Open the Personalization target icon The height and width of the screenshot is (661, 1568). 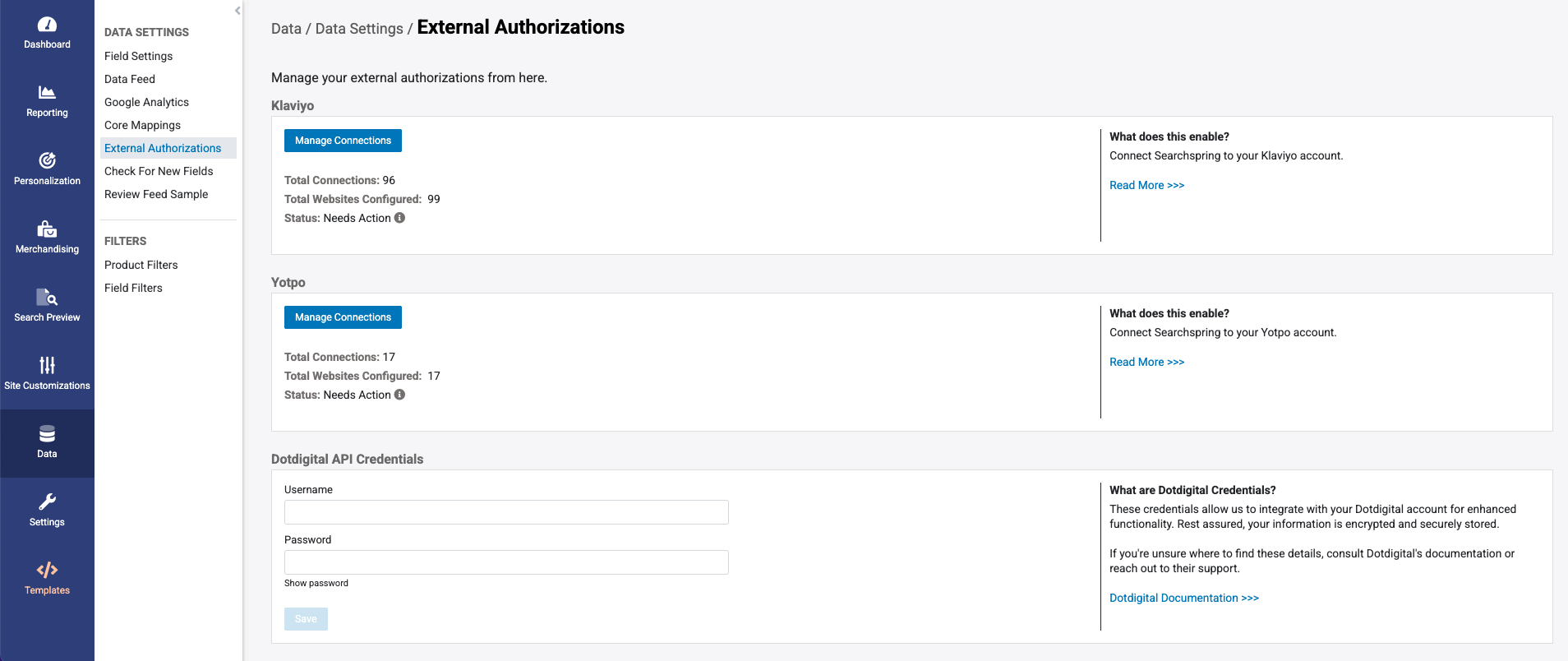(47, 160)
